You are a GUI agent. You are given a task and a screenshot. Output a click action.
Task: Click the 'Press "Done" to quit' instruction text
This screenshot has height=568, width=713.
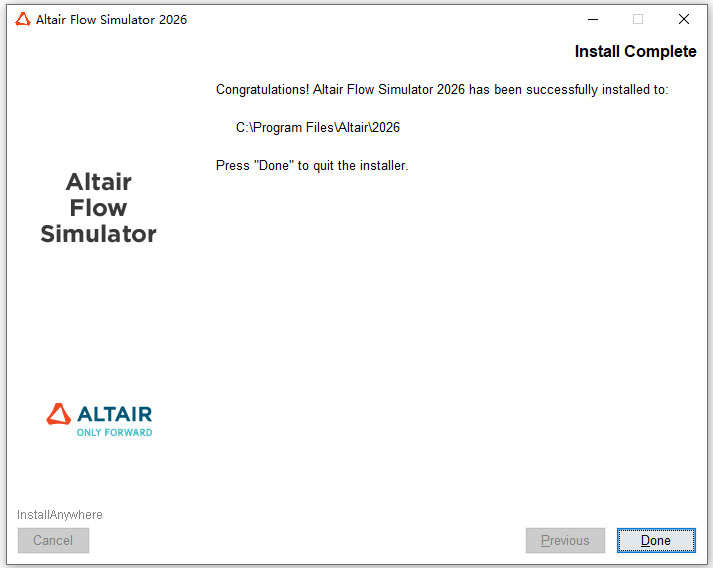[312, 166]
